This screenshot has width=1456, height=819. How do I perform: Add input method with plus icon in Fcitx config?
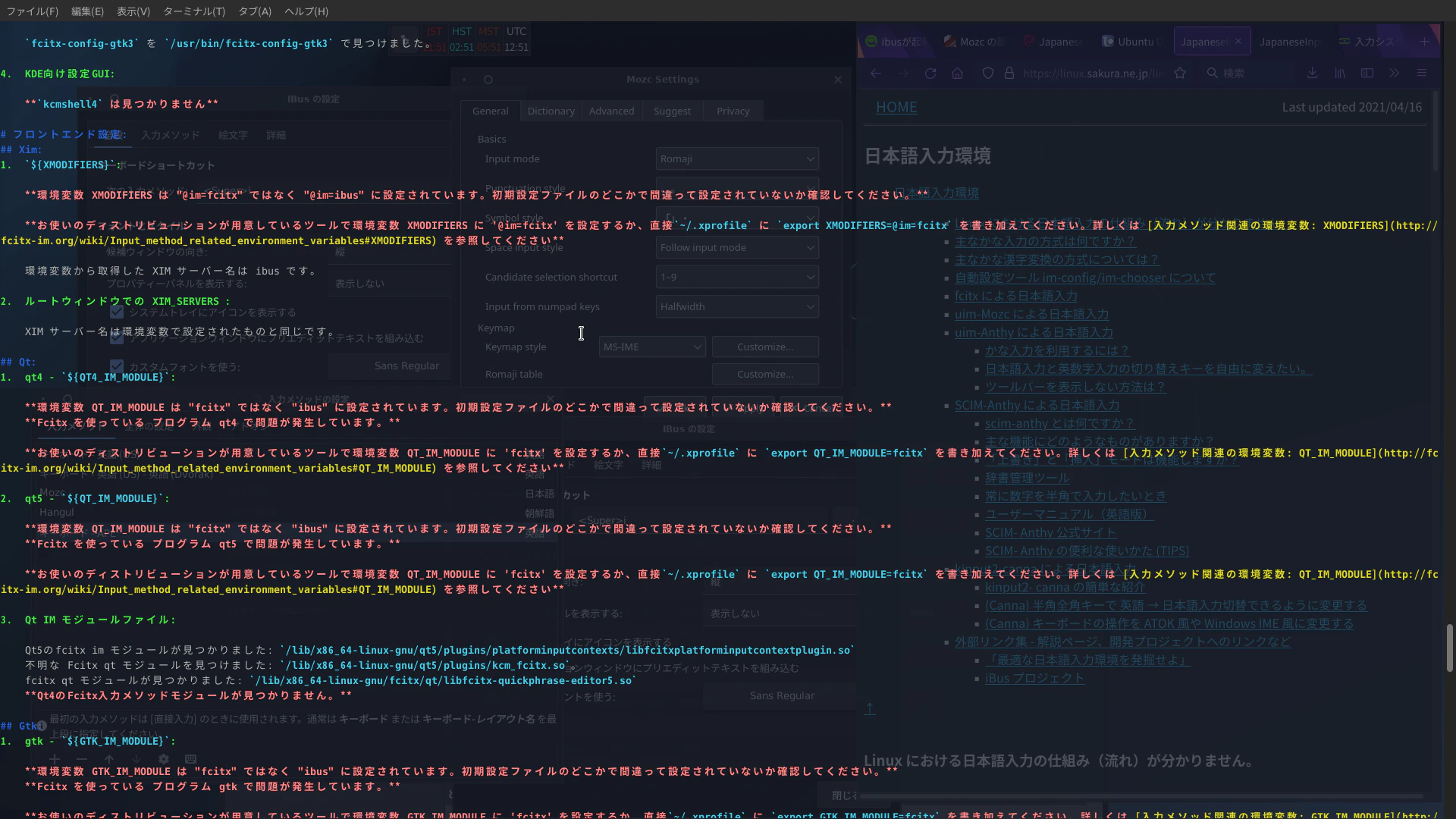[55, 758]
